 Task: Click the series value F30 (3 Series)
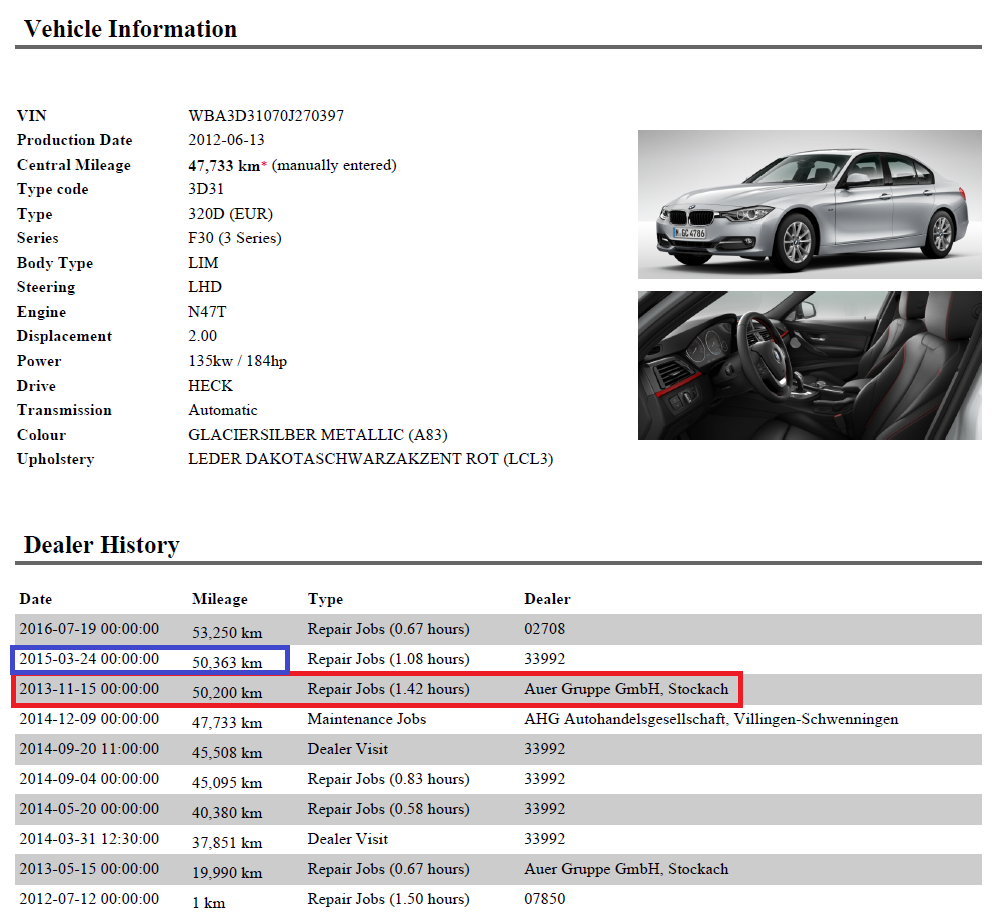[x=235, y=238]
